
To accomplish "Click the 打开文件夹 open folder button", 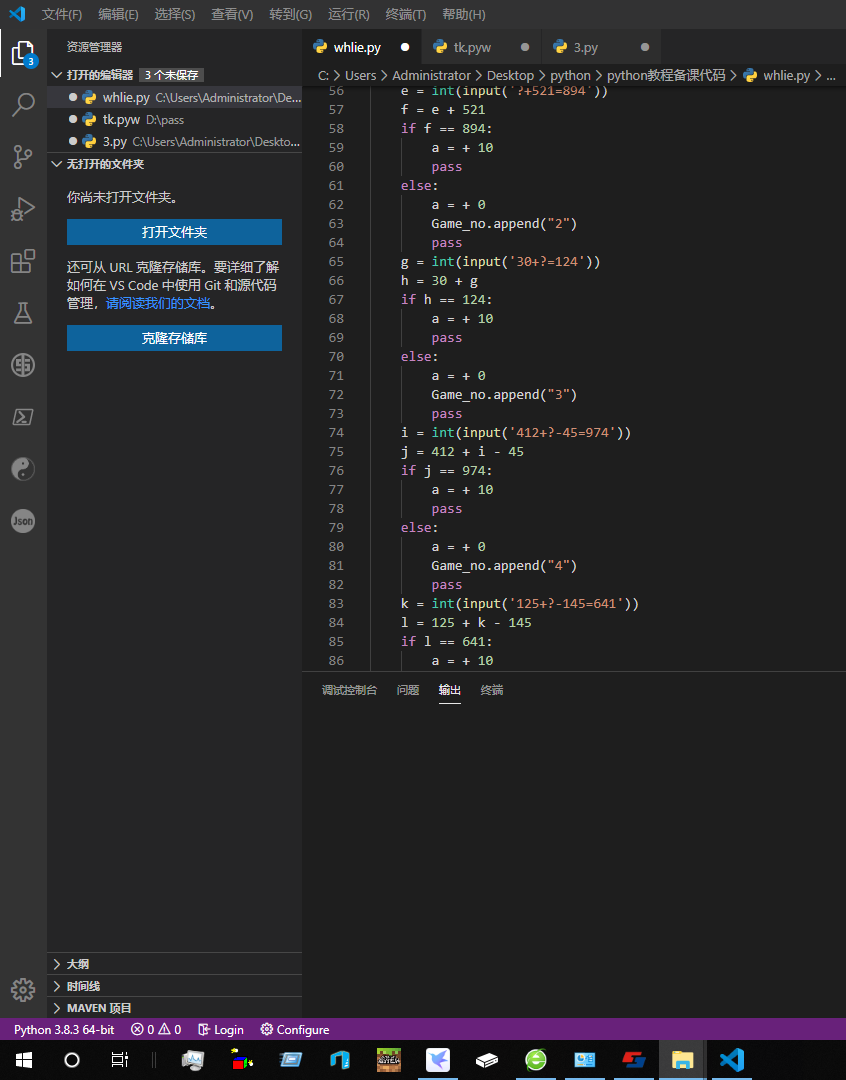I will click(x=174, y=232).
